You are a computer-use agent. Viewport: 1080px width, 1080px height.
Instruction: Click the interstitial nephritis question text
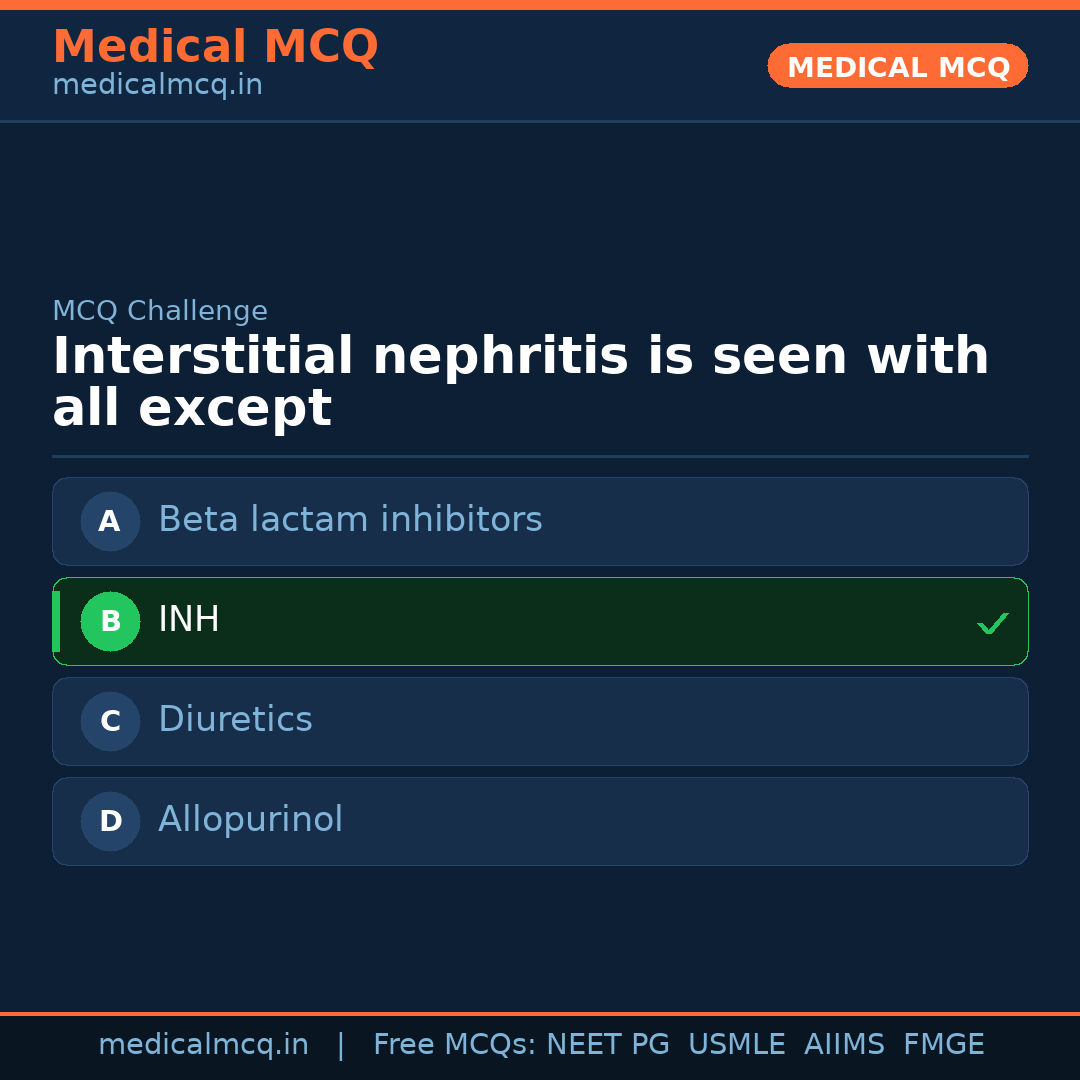tap(520, 382)
